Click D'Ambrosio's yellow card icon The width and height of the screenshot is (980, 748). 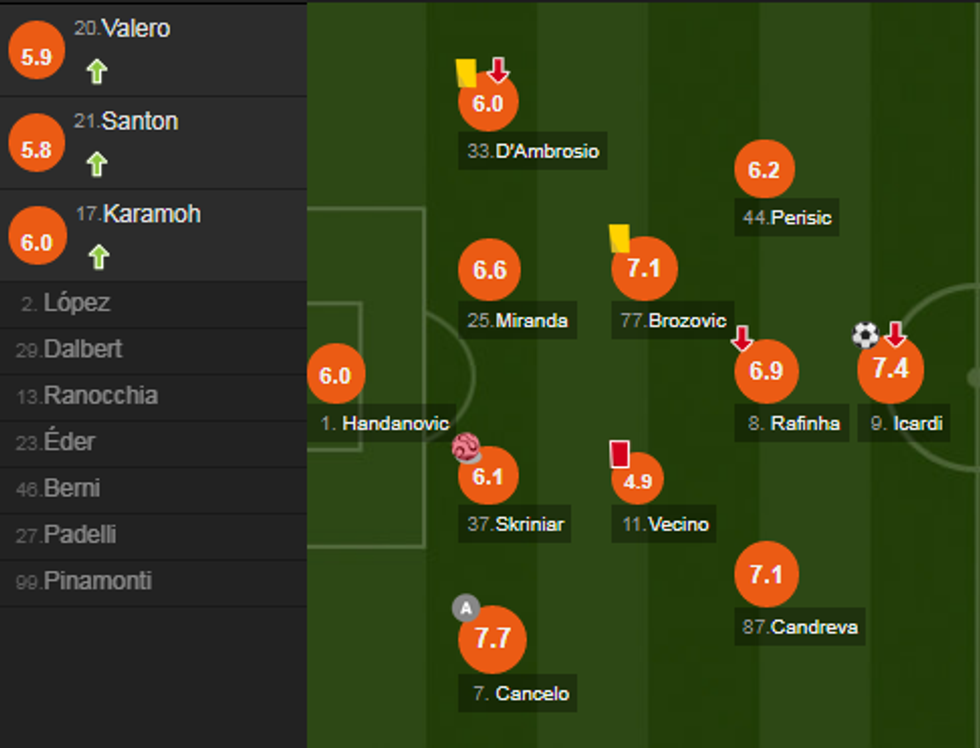[465, 72]
